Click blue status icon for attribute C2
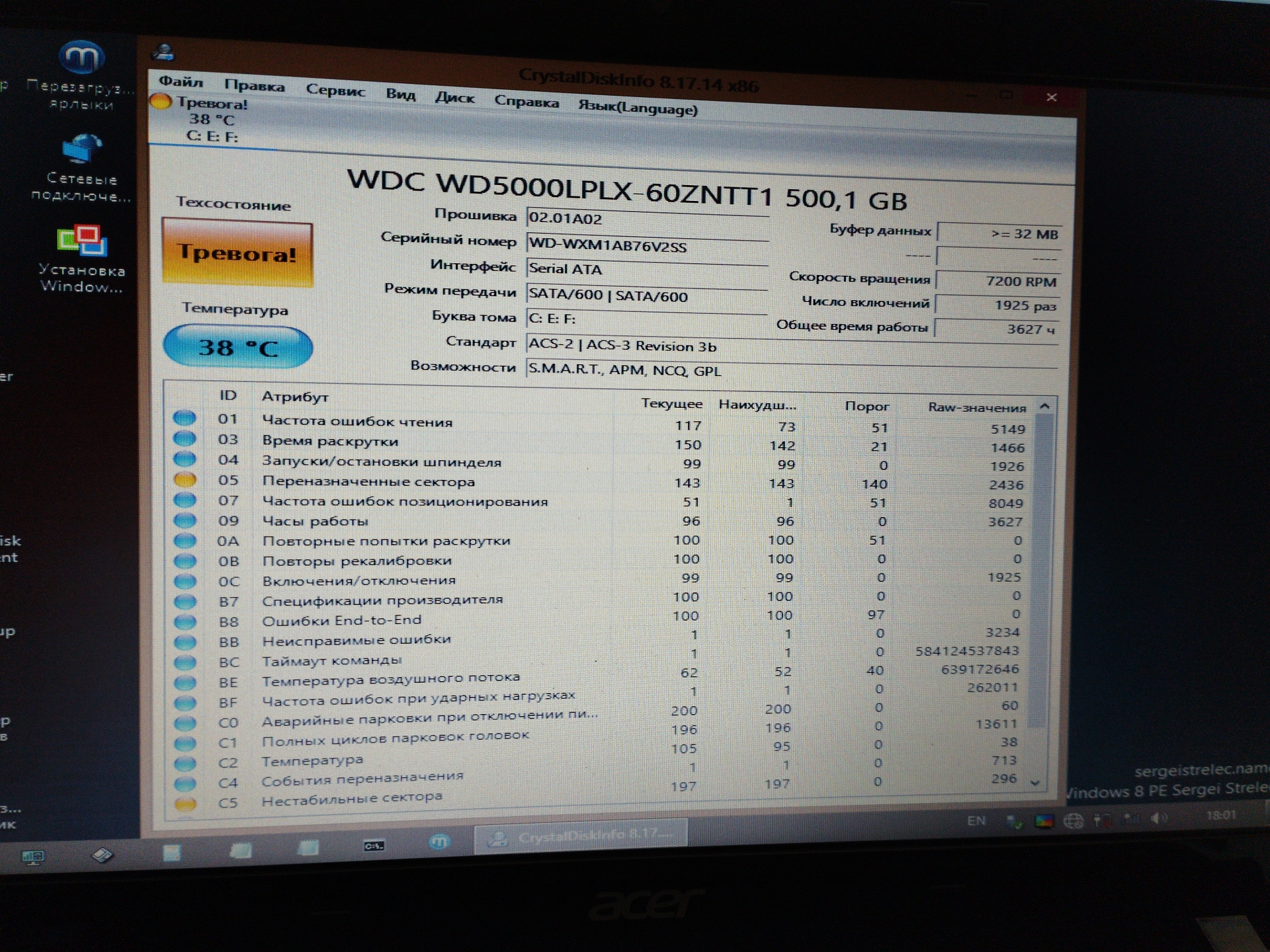This screenshot has width=1270, height=952. pos(185,763)
